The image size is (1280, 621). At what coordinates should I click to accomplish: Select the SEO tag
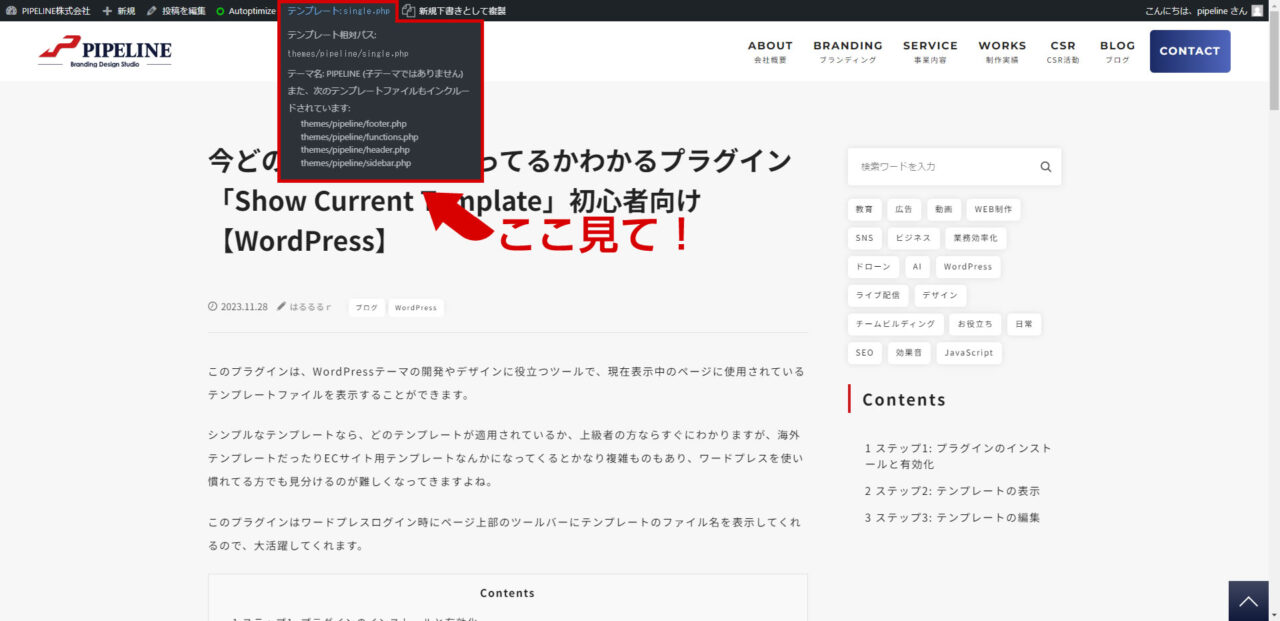864,353
